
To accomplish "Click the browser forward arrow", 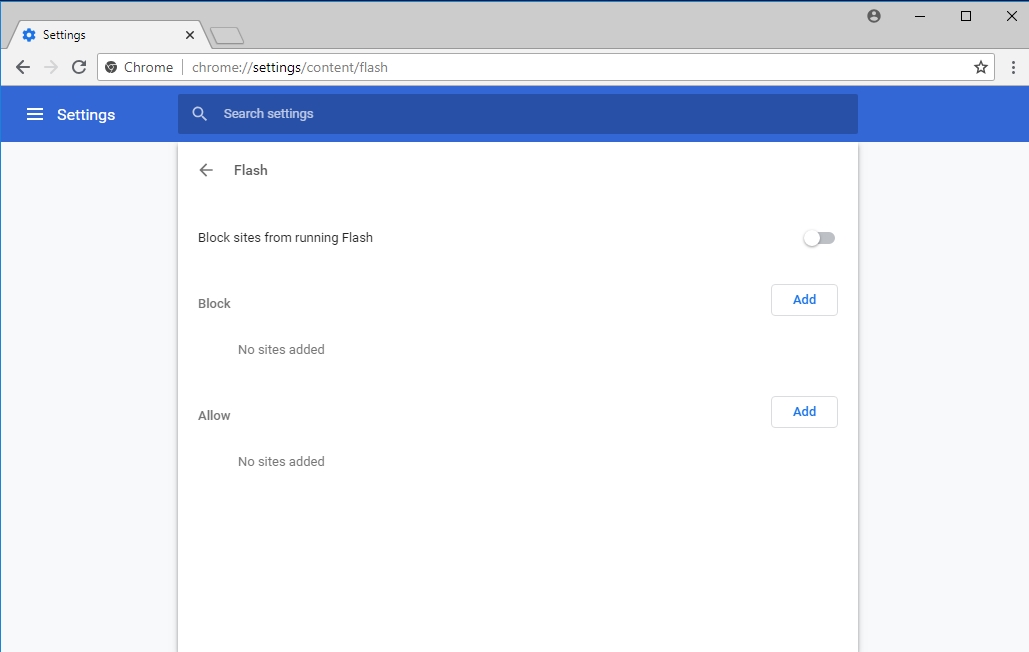I will point(51,67).
